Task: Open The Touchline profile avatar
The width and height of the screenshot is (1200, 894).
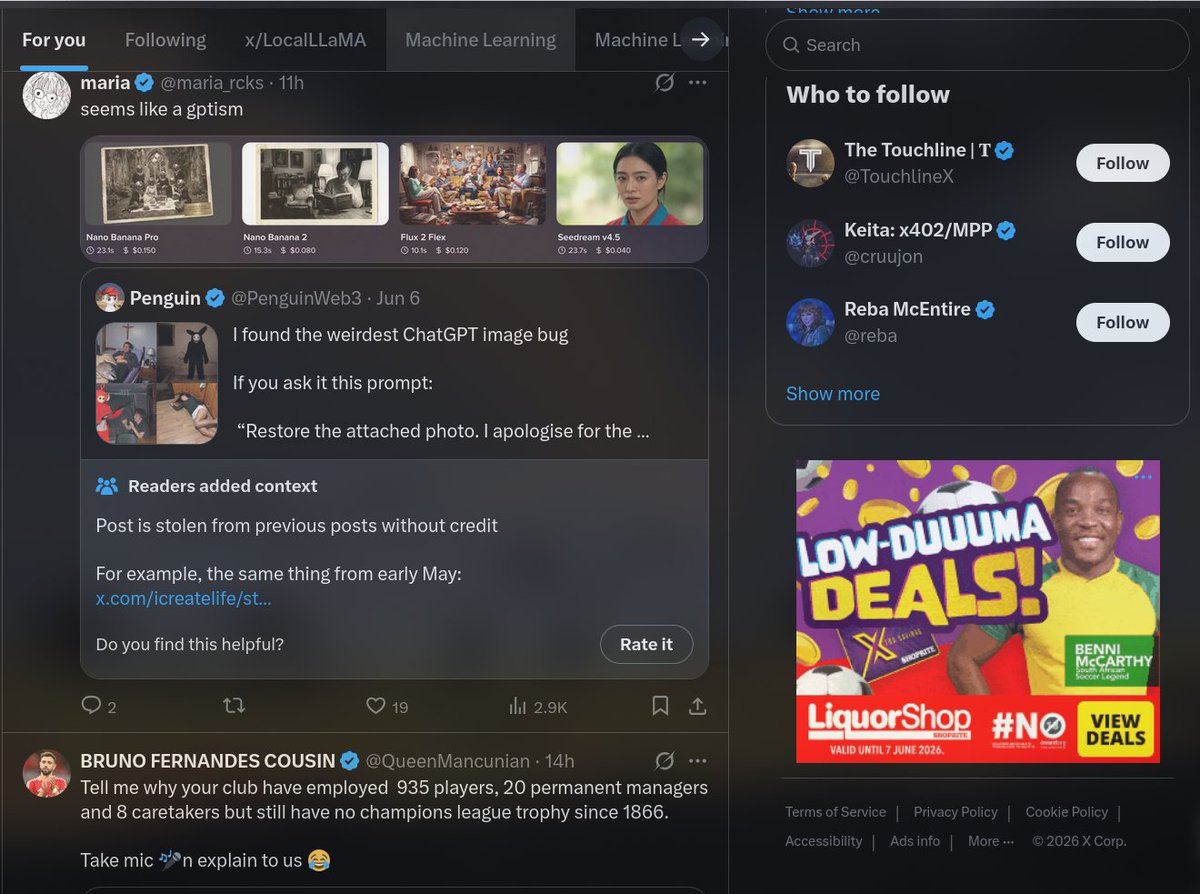Action: pos(810,163)
